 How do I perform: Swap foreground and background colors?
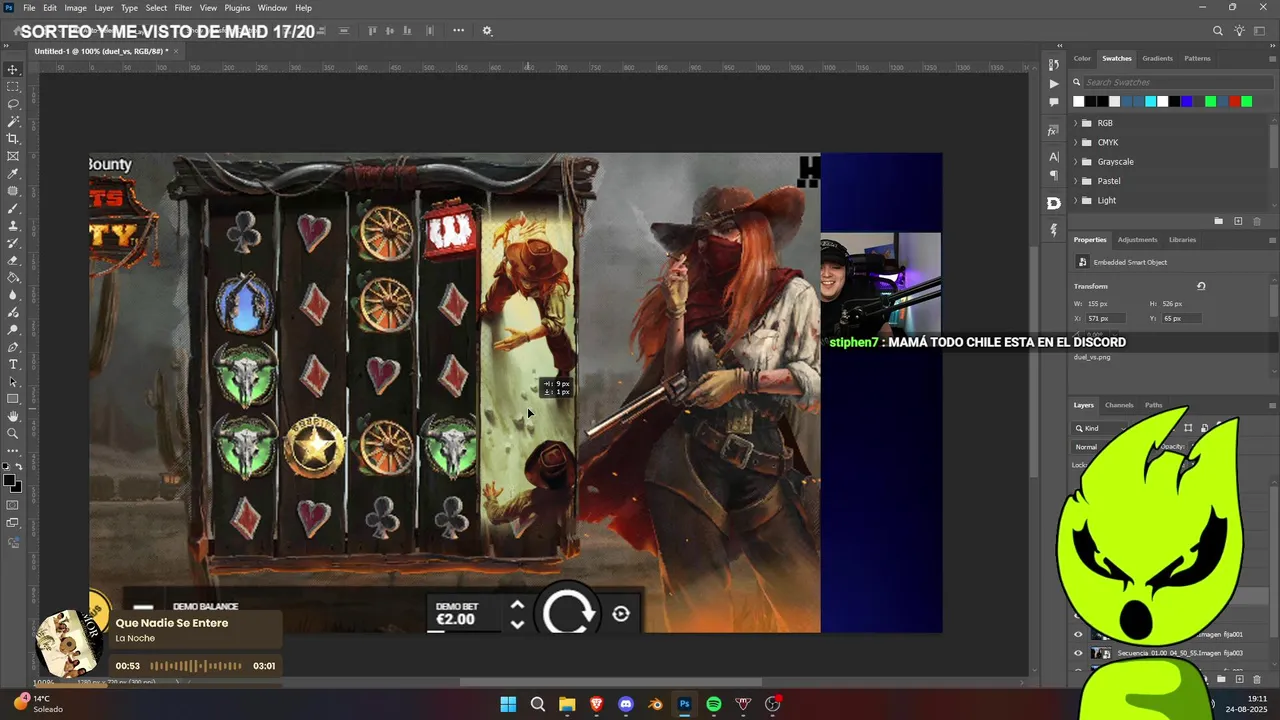coord(19,467)
